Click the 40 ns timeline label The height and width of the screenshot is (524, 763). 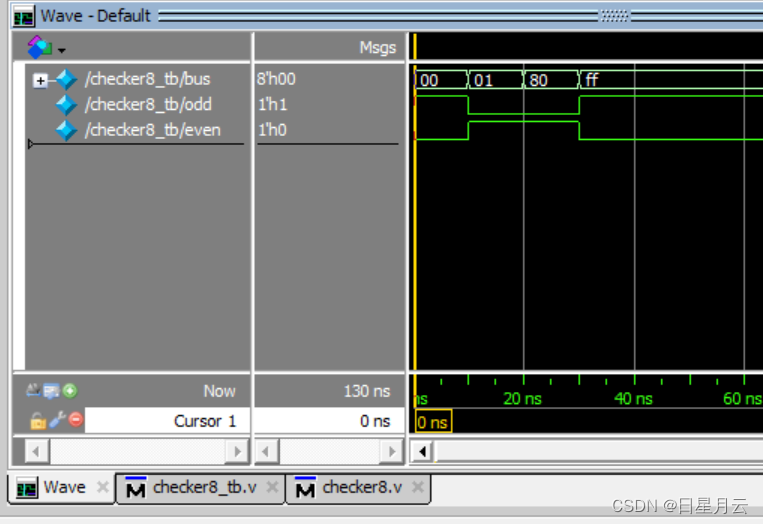[633, 399]
